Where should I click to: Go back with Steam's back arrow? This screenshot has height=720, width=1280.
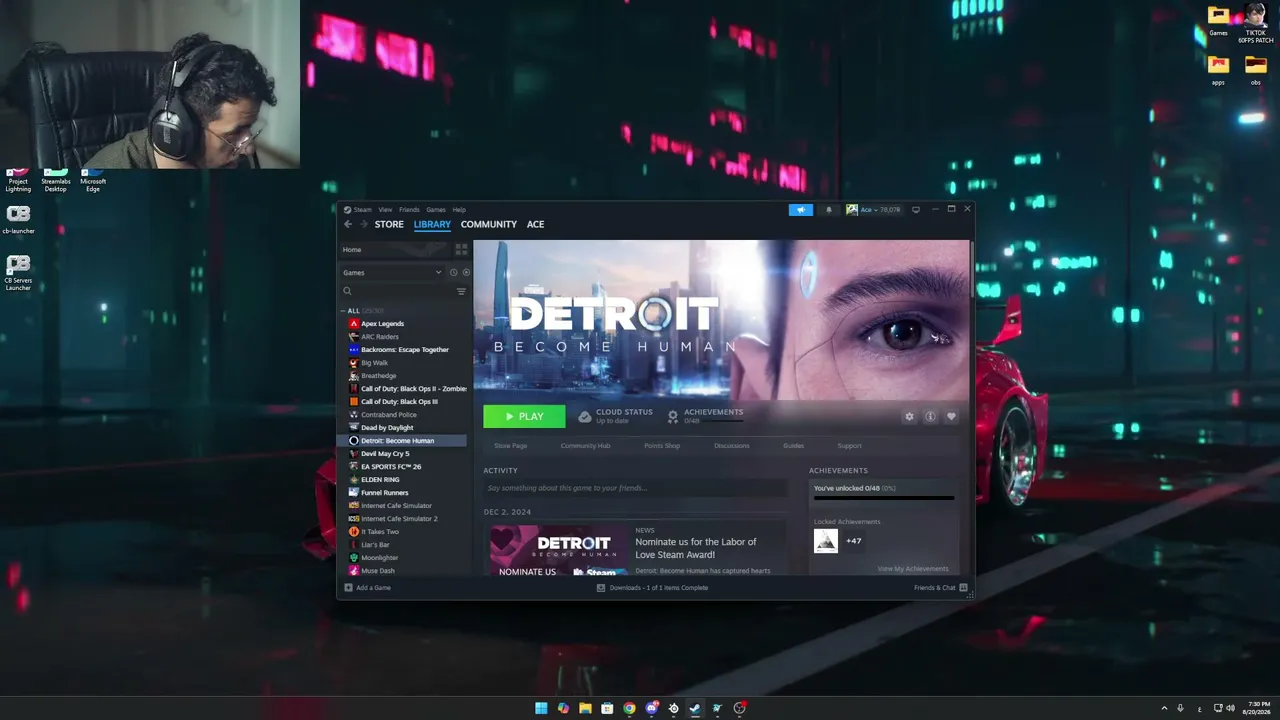(348, 224)
